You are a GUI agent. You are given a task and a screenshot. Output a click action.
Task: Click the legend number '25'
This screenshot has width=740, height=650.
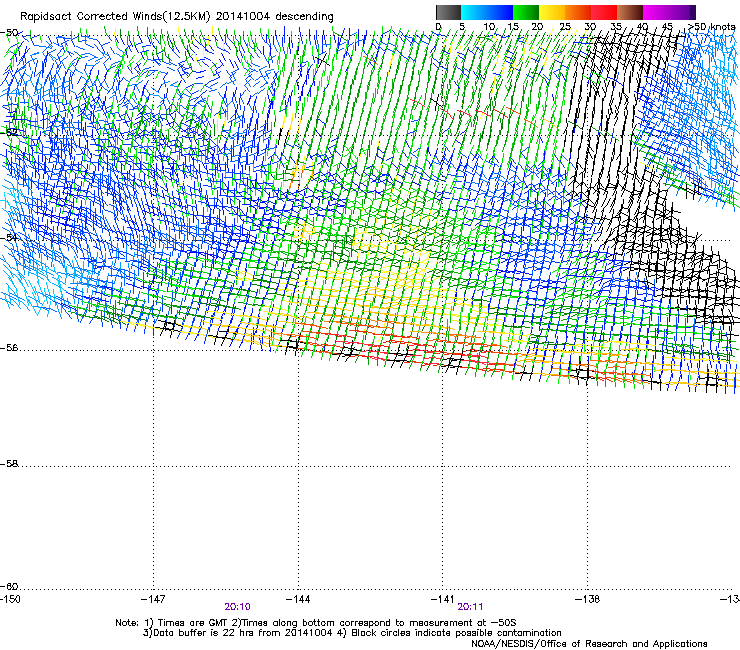pos(565,27)
